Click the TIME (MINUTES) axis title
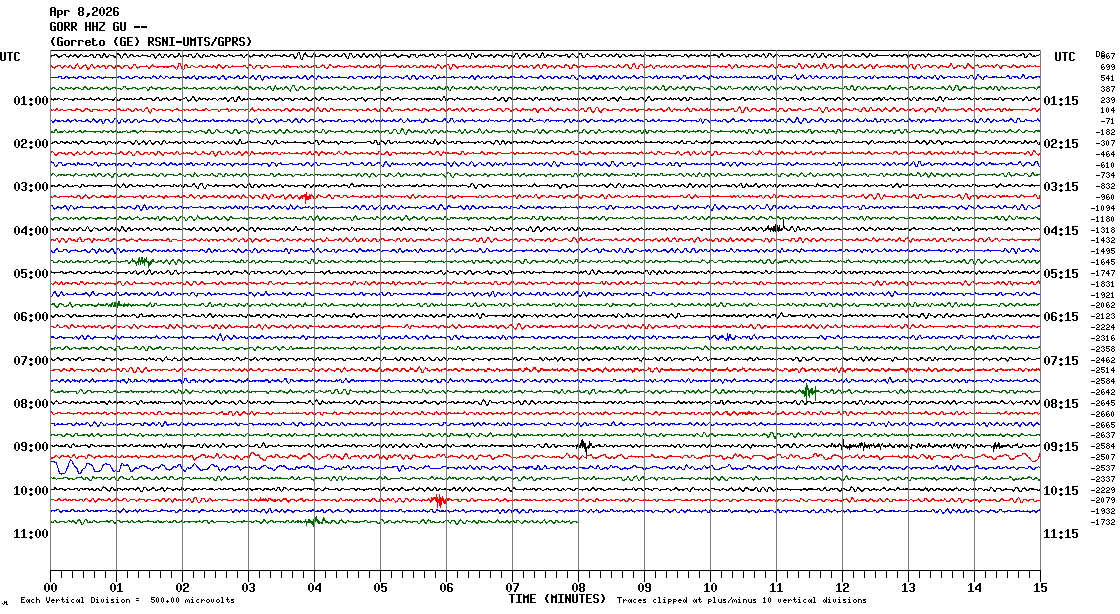This screenshot has width=1120, height=614. click(x=557, y=599)
